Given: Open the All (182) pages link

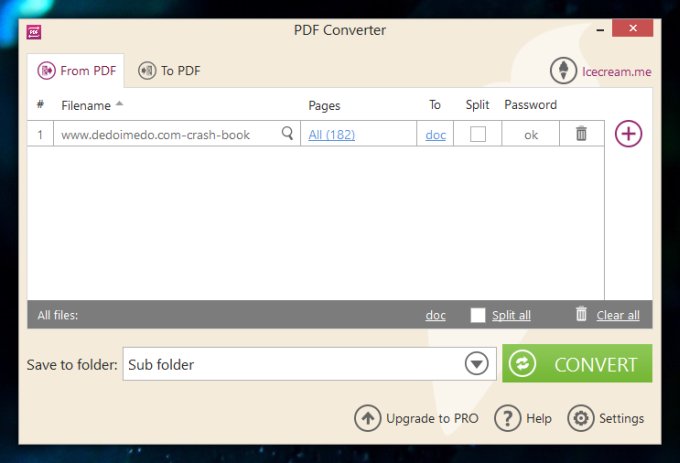Looking at the screenshot, I should tap(331, 135).
